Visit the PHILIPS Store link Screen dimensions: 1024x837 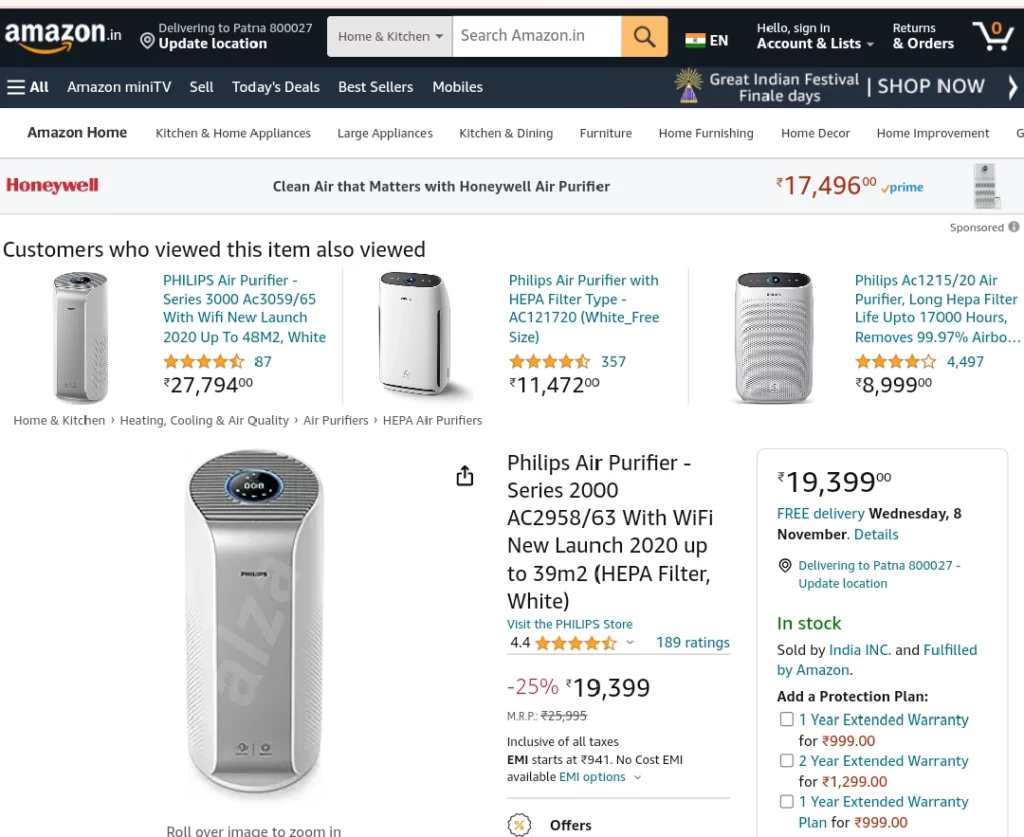pyautogui.click(x=569, y=624)
